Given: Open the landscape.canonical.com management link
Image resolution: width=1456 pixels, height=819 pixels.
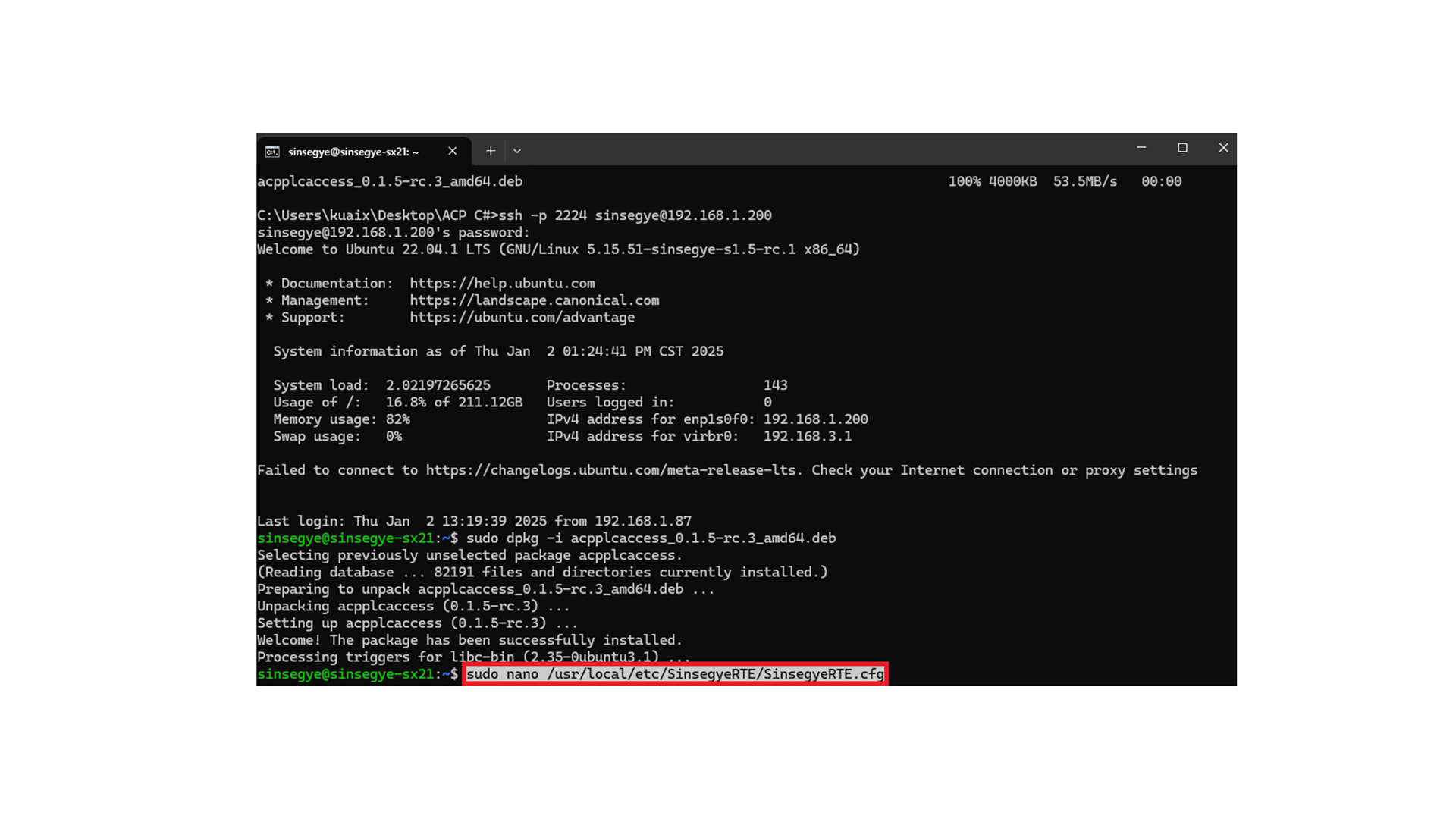Looking at the screenshot, I should (x=534, y=300).
